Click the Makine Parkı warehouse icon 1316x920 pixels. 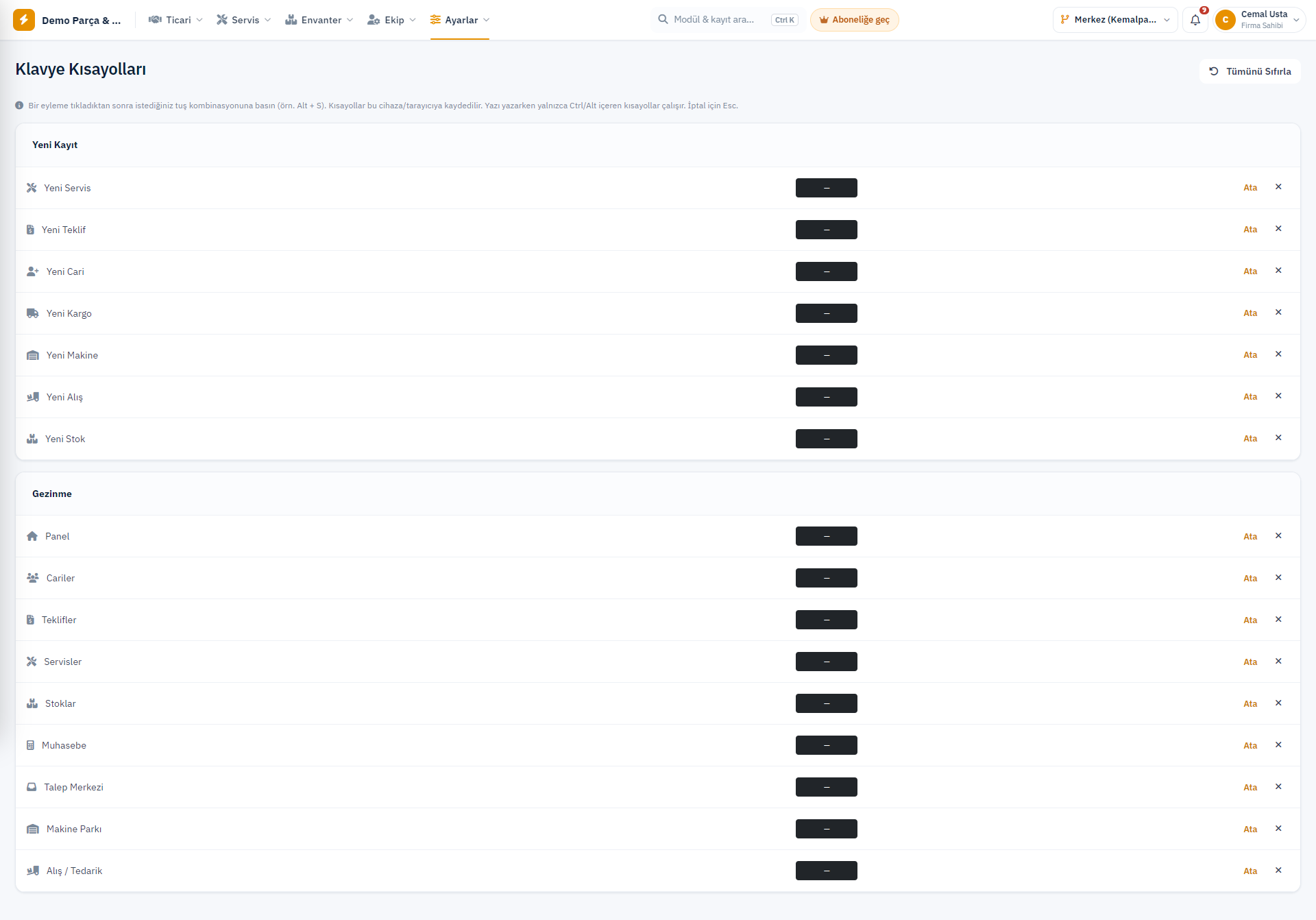click(32, 829)
